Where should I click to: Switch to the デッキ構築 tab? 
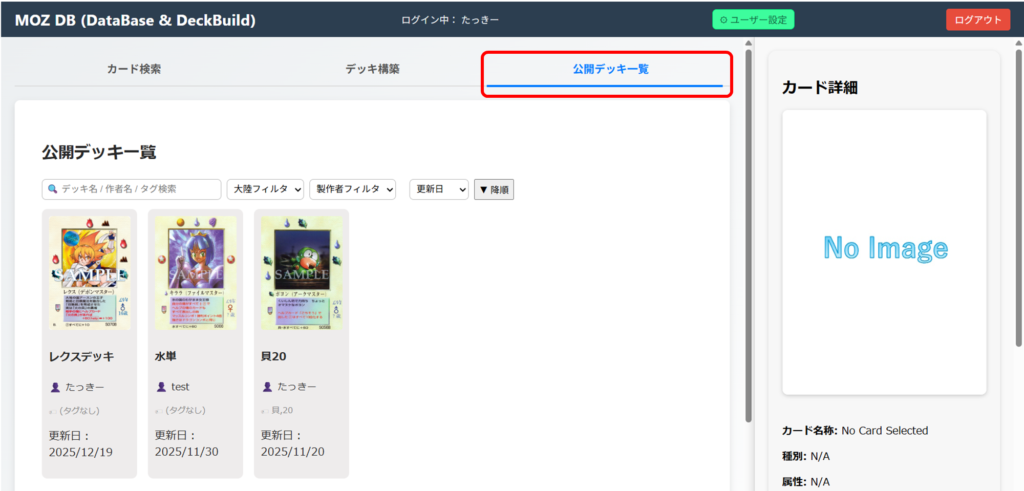[x=372, y=69]
